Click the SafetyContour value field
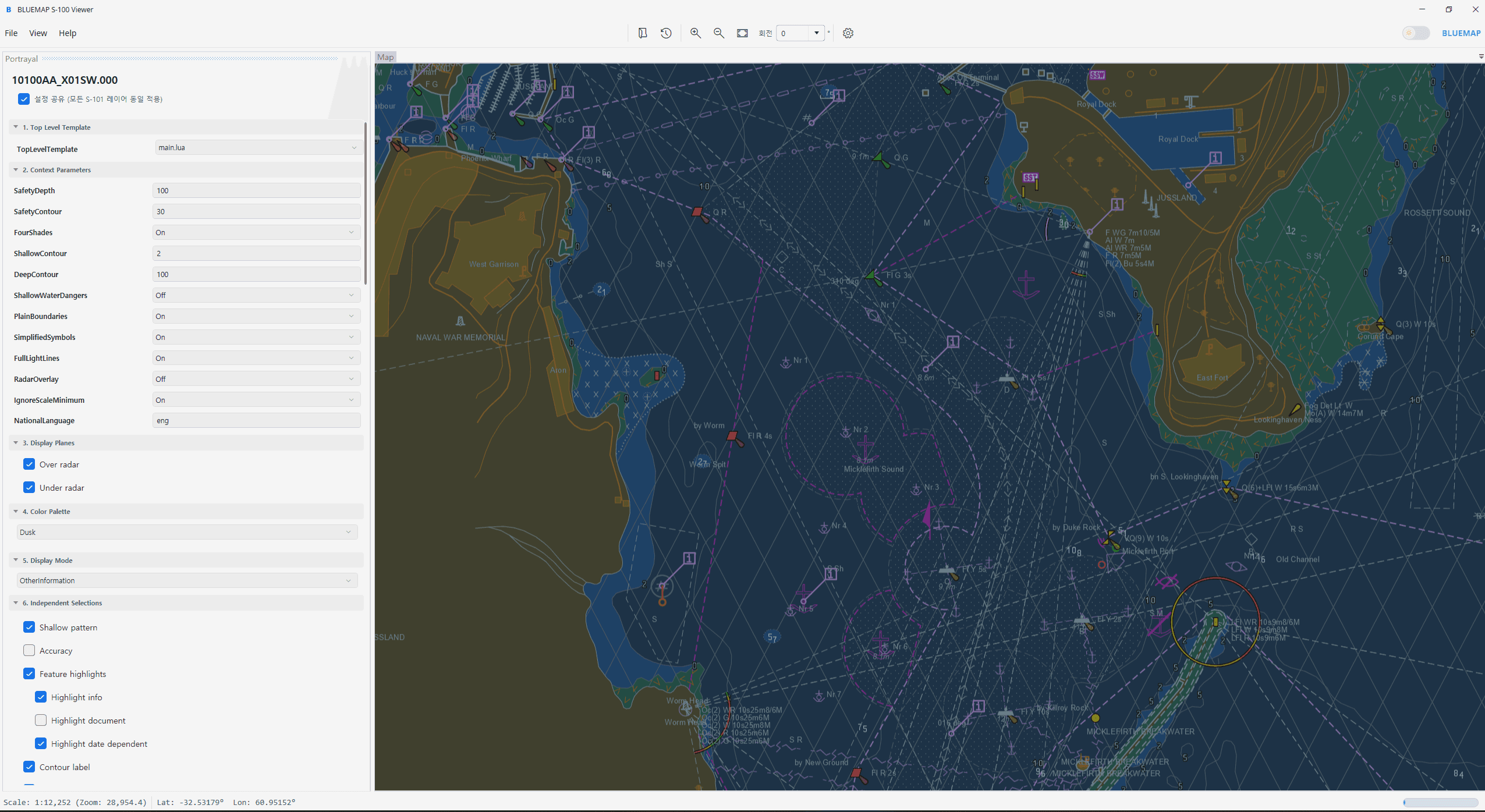1485x812 pixels. (x=256, y=211)
